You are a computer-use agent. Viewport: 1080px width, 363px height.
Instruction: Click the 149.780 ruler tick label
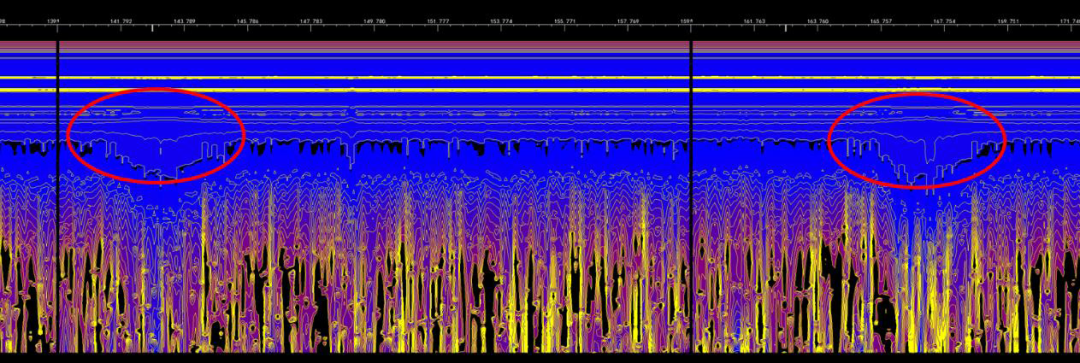click(x=375, y=21)
